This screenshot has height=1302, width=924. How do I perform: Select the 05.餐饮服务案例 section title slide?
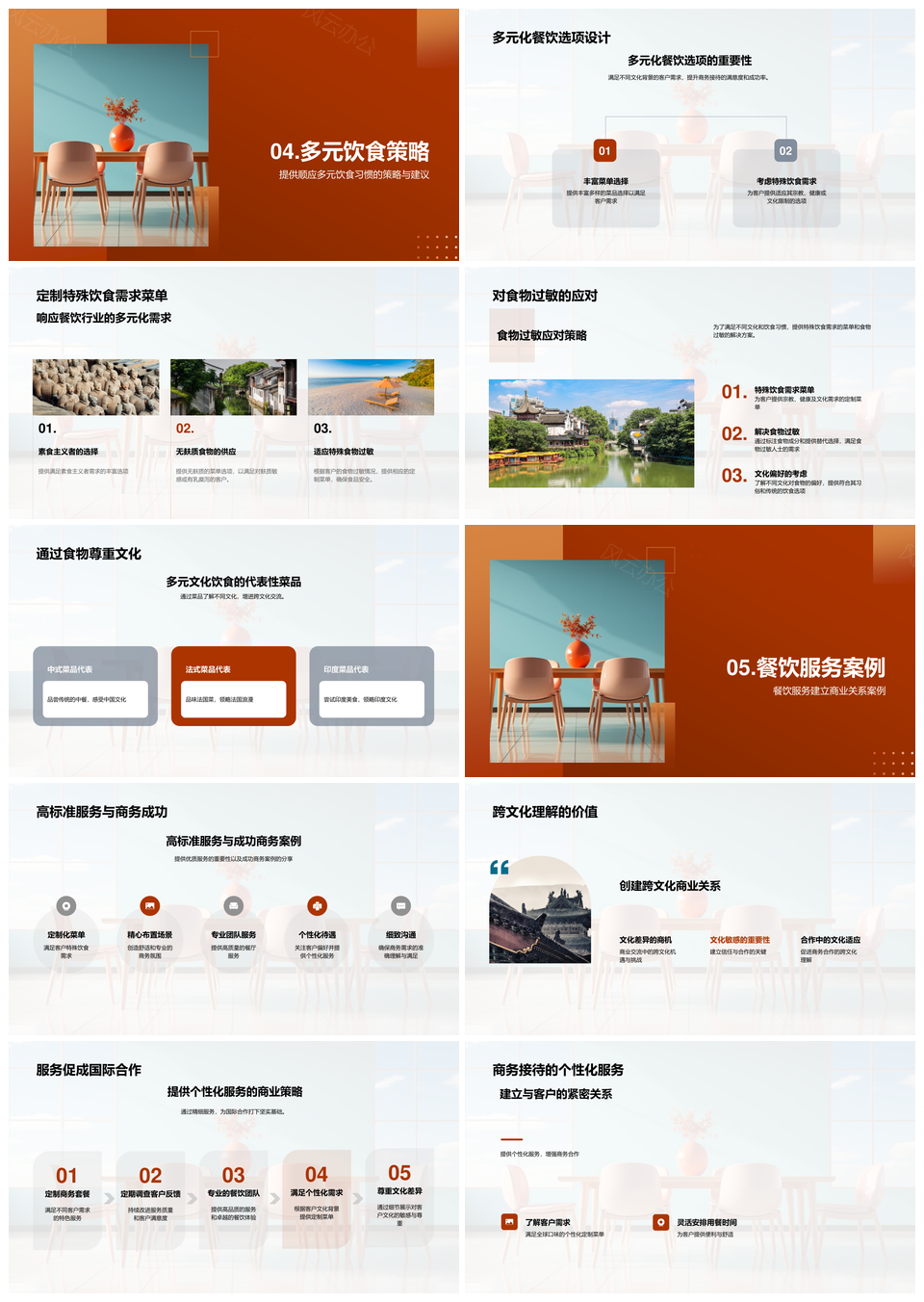tap(690, 651)
